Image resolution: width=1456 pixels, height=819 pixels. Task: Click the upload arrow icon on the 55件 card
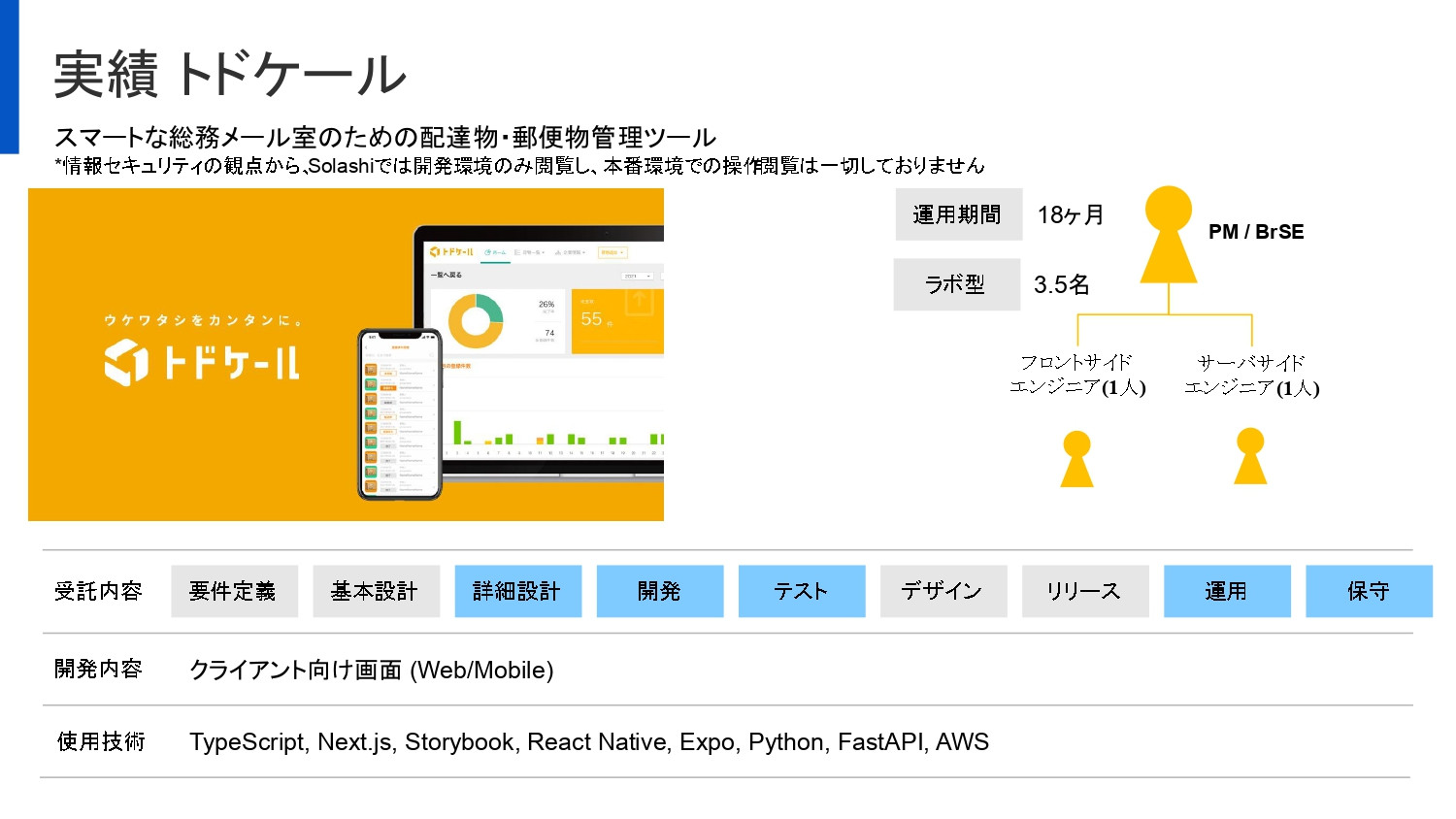(x=639, y=303)
